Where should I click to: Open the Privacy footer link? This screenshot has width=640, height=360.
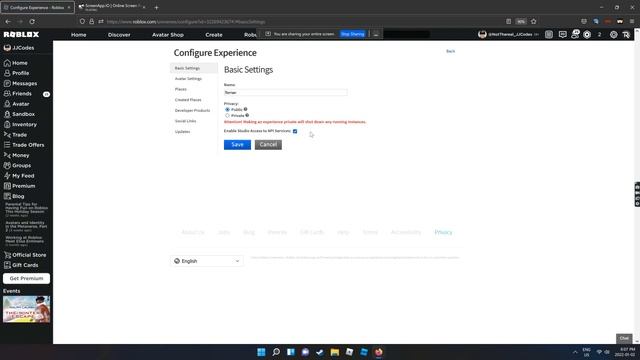tap(443, 232)
